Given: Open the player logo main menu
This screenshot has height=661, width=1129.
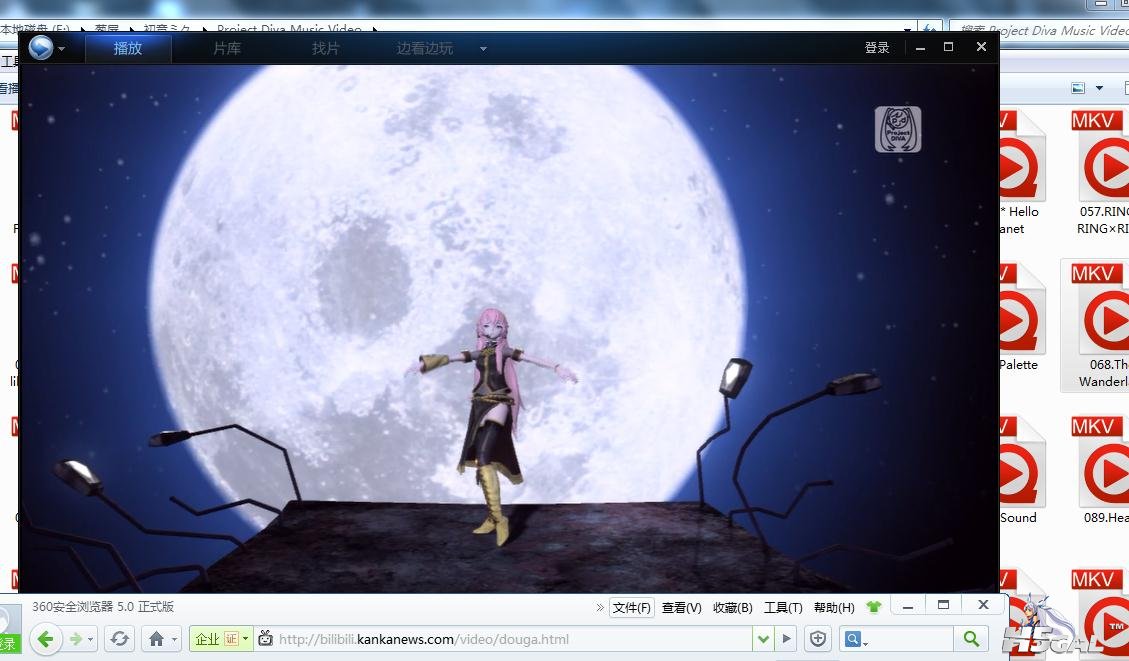Looking at the screenshot, I should tap(41, 48).
